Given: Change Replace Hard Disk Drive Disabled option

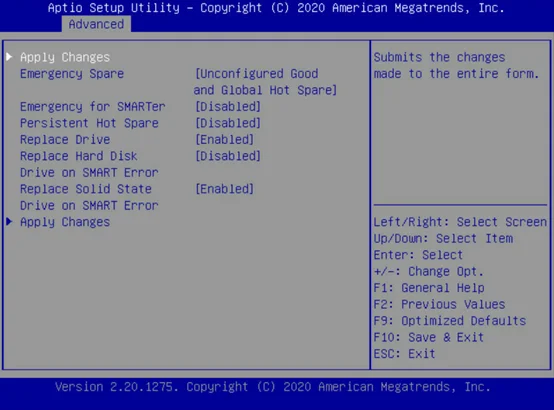Looking at the screenshot, I should tap(228, 156).
